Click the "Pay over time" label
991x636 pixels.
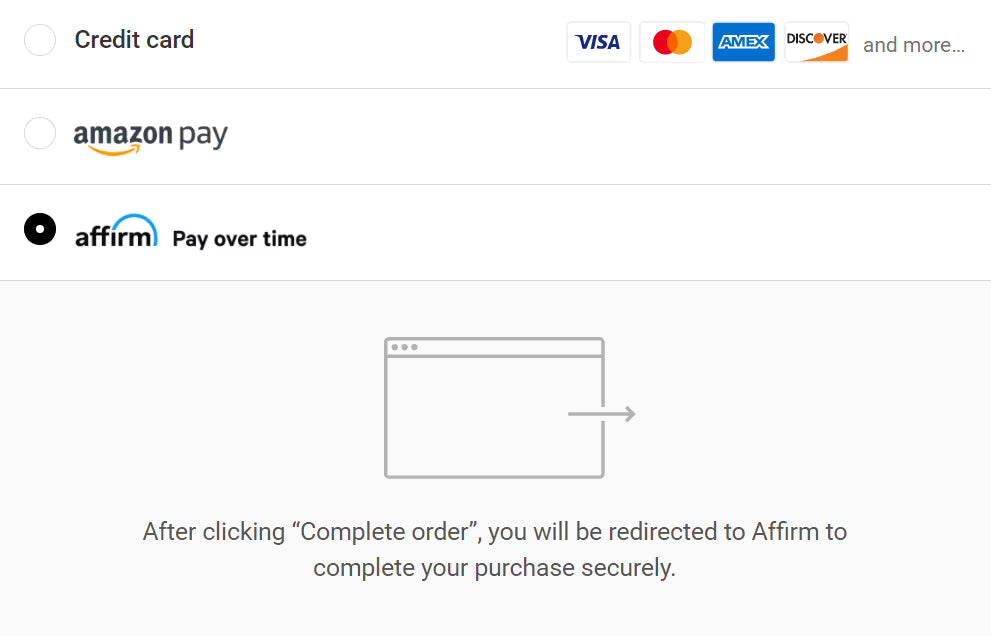pyautogui.click(x=239, y=239)
